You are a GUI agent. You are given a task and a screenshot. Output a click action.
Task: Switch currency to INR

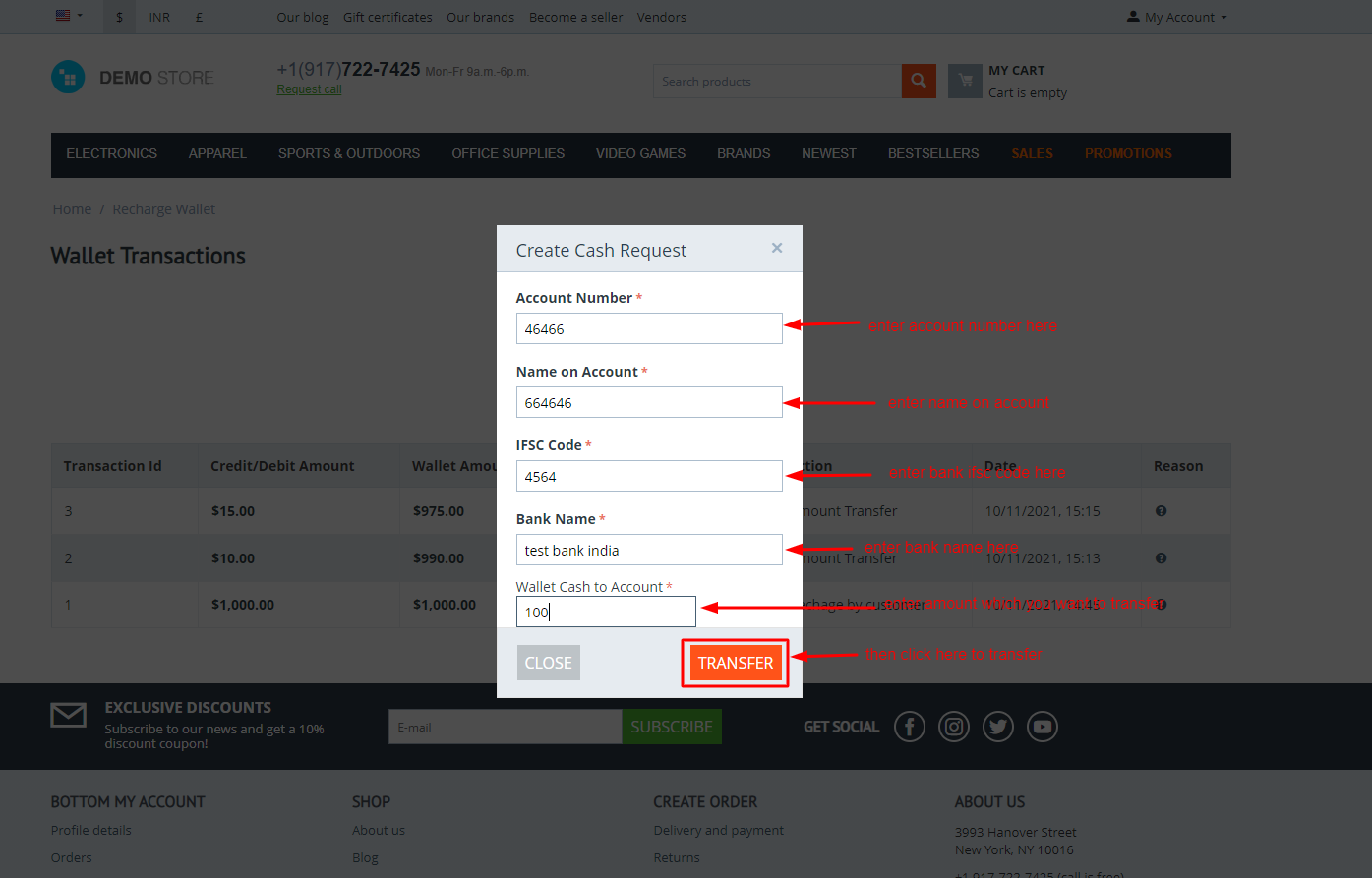pos(159,17)
